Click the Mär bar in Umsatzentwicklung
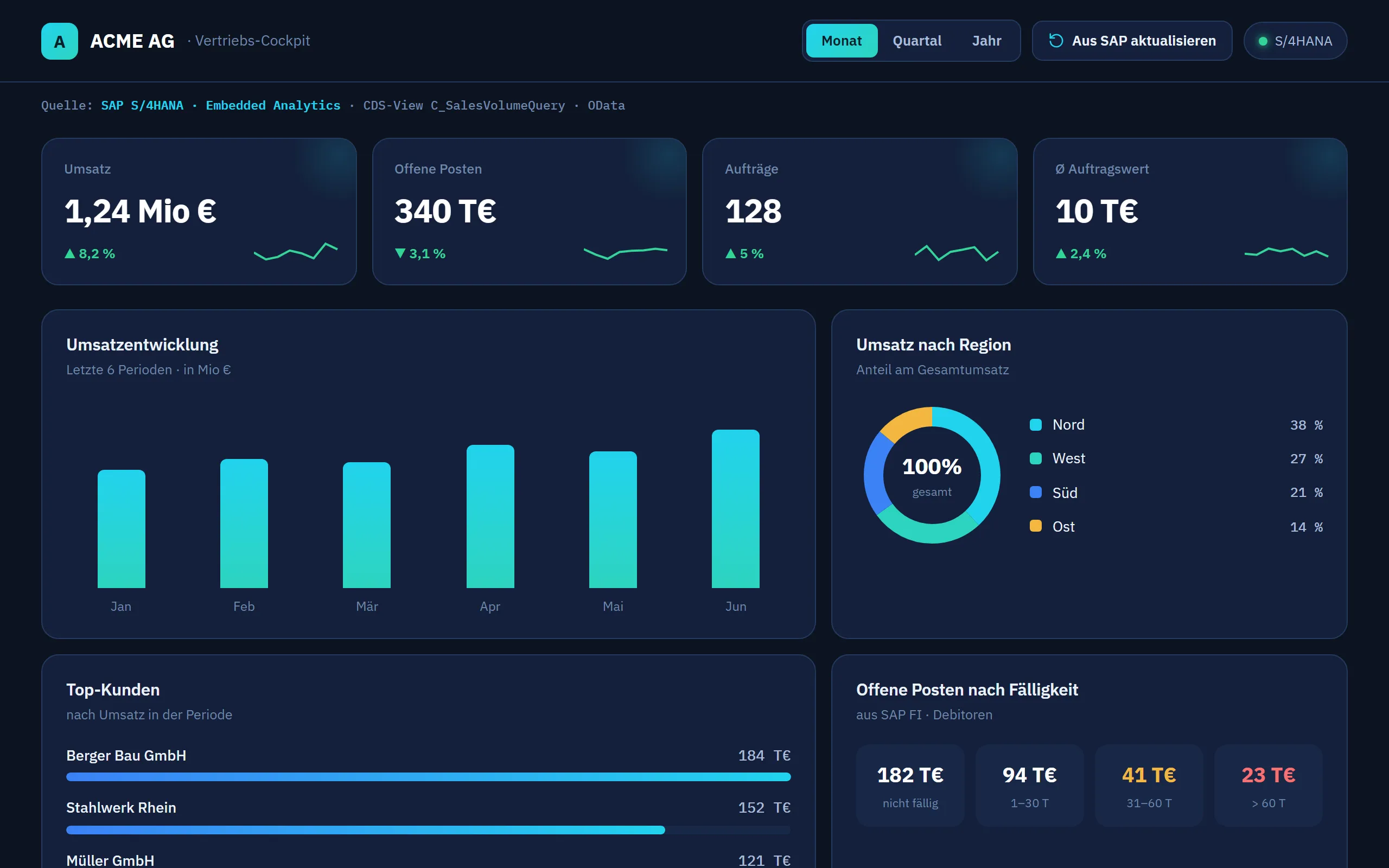Screen dimensions: 1389x868 click(367, 525)
